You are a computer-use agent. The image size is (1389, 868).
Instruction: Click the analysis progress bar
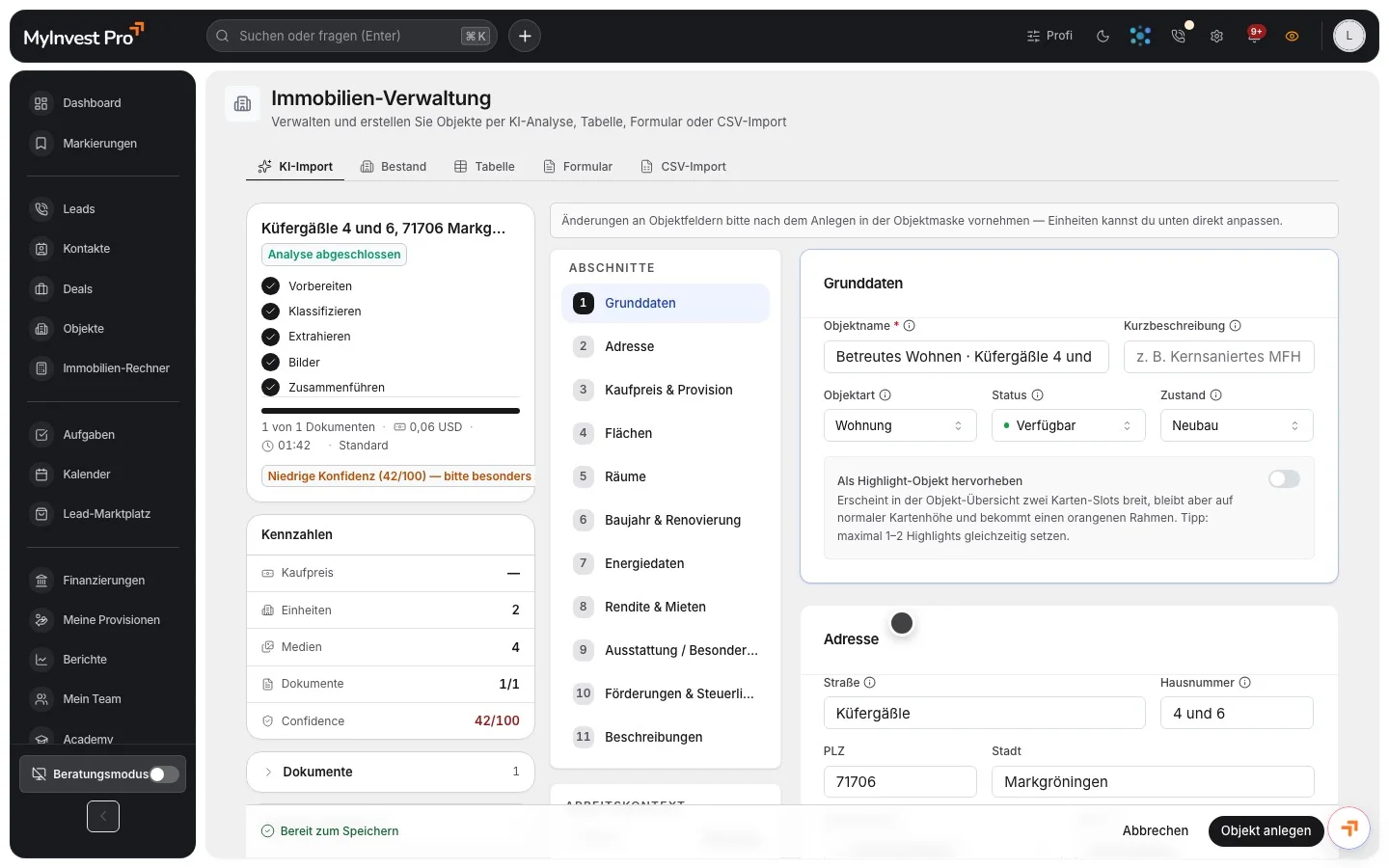pos(391,411)
